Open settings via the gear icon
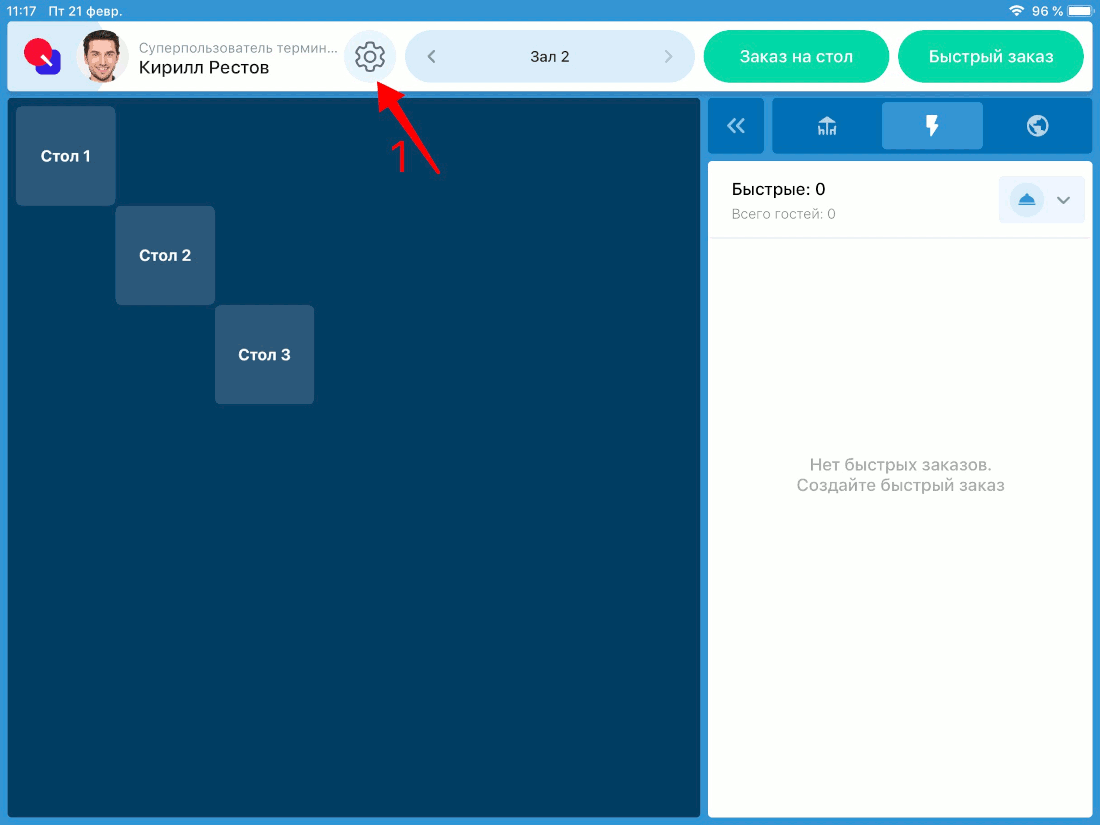1100x825 pixels. 370,56
